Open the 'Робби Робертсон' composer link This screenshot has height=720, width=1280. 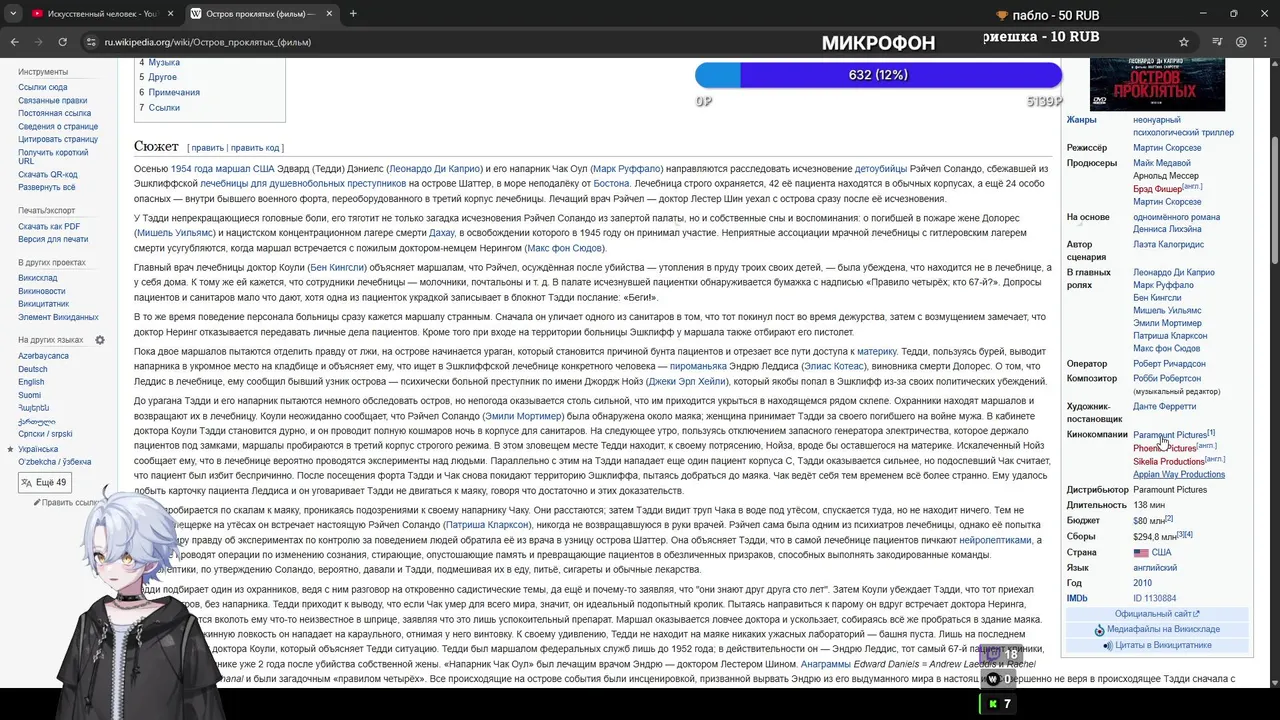point(1167,379)
